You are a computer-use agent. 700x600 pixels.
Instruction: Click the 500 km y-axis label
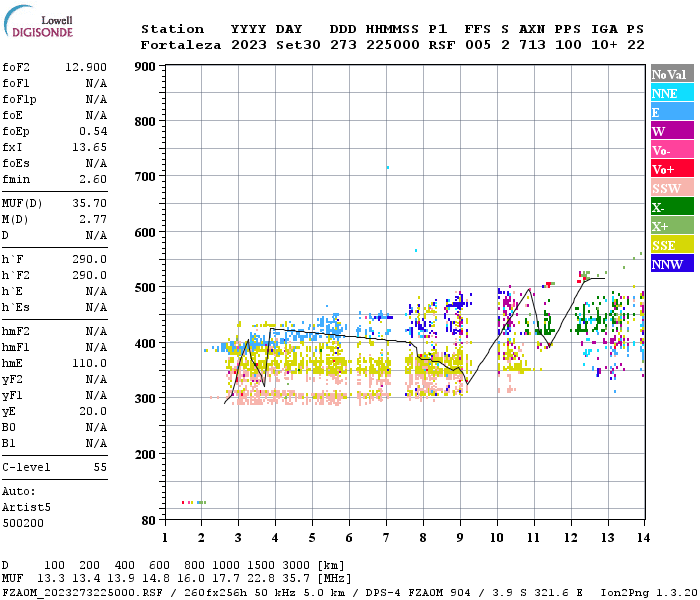[145, 288]
